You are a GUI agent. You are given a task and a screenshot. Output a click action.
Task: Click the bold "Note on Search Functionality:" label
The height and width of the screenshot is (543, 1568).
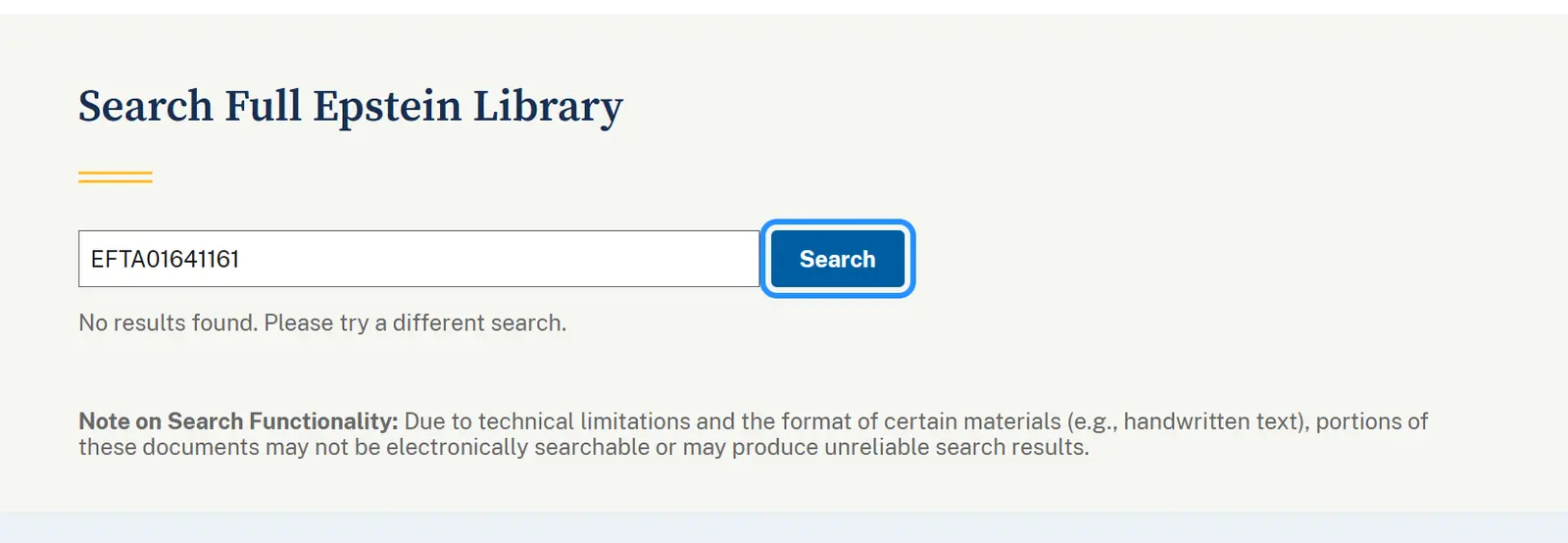tap(238, 421)
